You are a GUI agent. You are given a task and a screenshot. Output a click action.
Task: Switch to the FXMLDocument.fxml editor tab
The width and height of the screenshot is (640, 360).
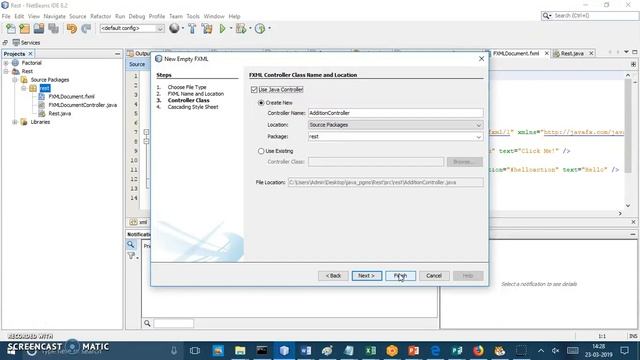(516, 53)
